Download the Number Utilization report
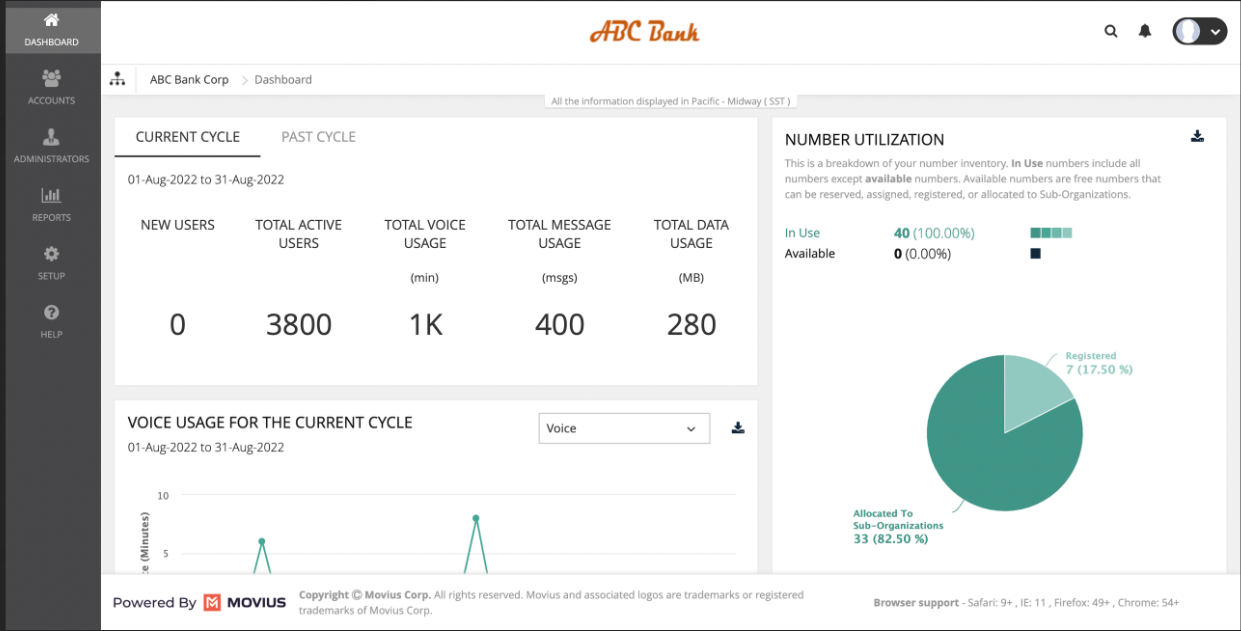 tap(1197, 137)
